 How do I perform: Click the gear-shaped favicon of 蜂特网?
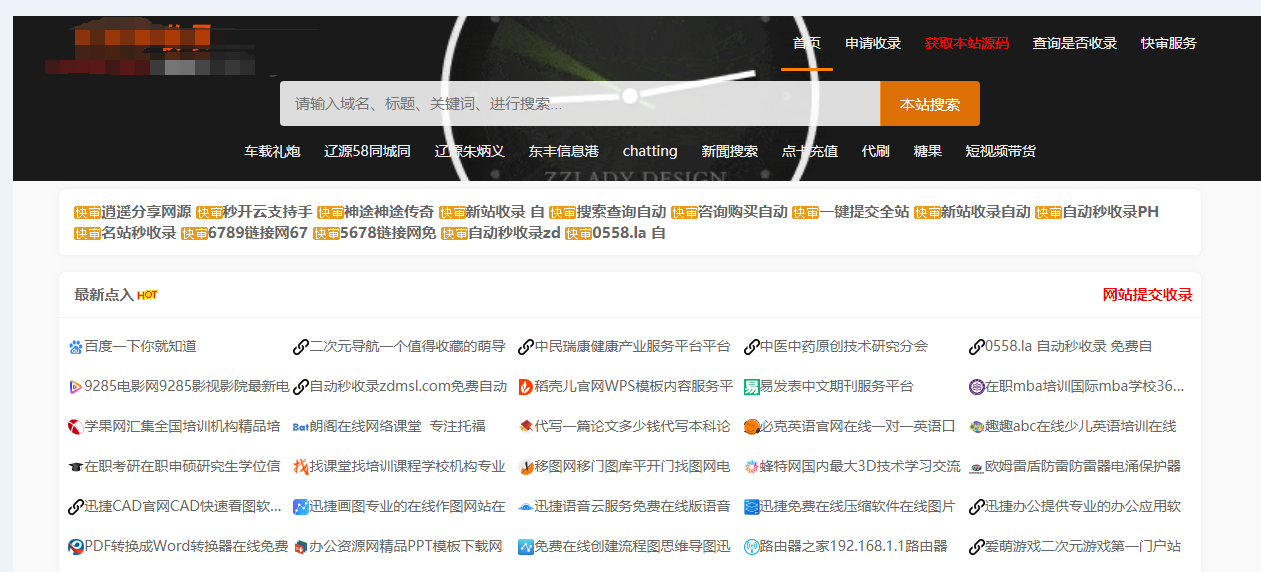pyautogui.click(x=752, y=467)
